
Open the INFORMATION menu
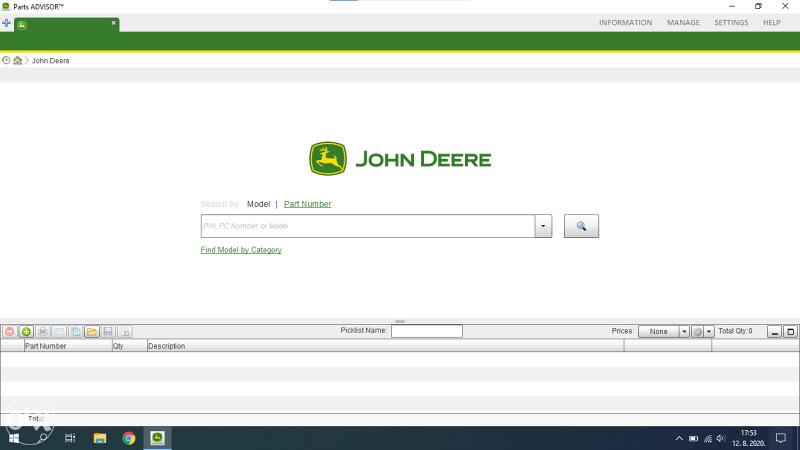[625, 22]
